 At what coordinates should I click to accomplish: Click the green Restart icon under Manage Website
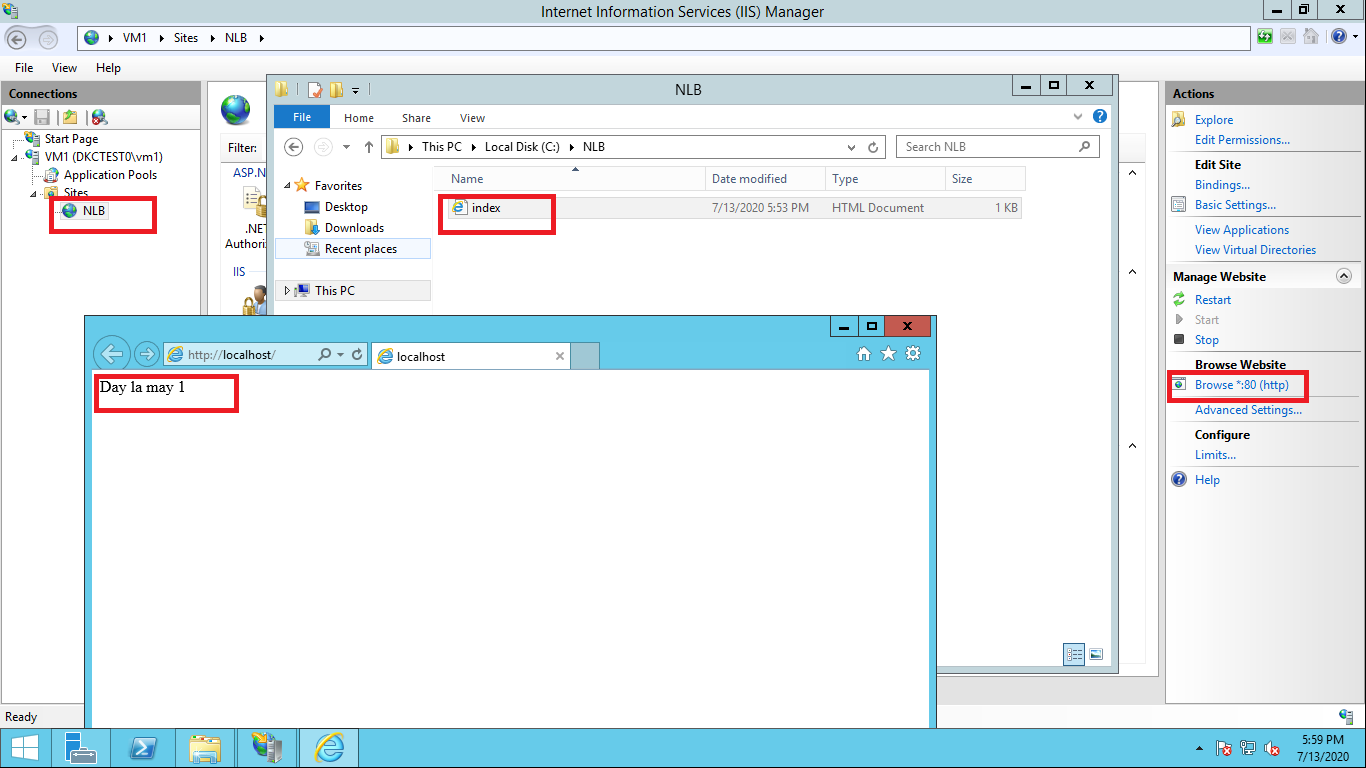pyautogui.click(x=1179, y=300)
